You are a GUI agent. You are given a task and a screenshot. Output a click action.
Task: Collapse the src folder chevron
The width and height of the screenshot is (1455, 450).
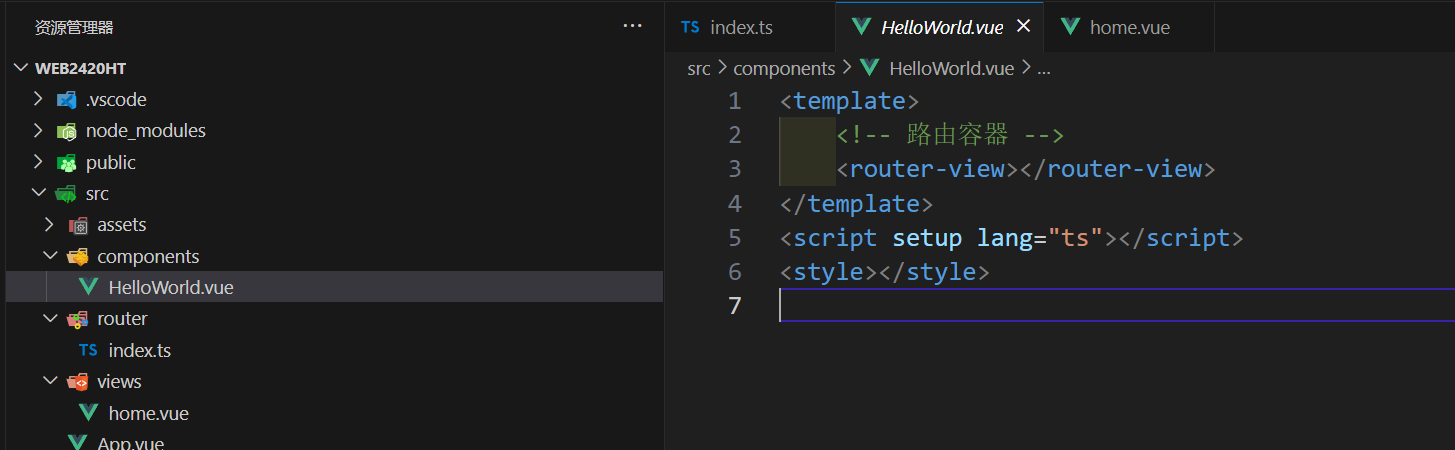(x=38, y=193)
